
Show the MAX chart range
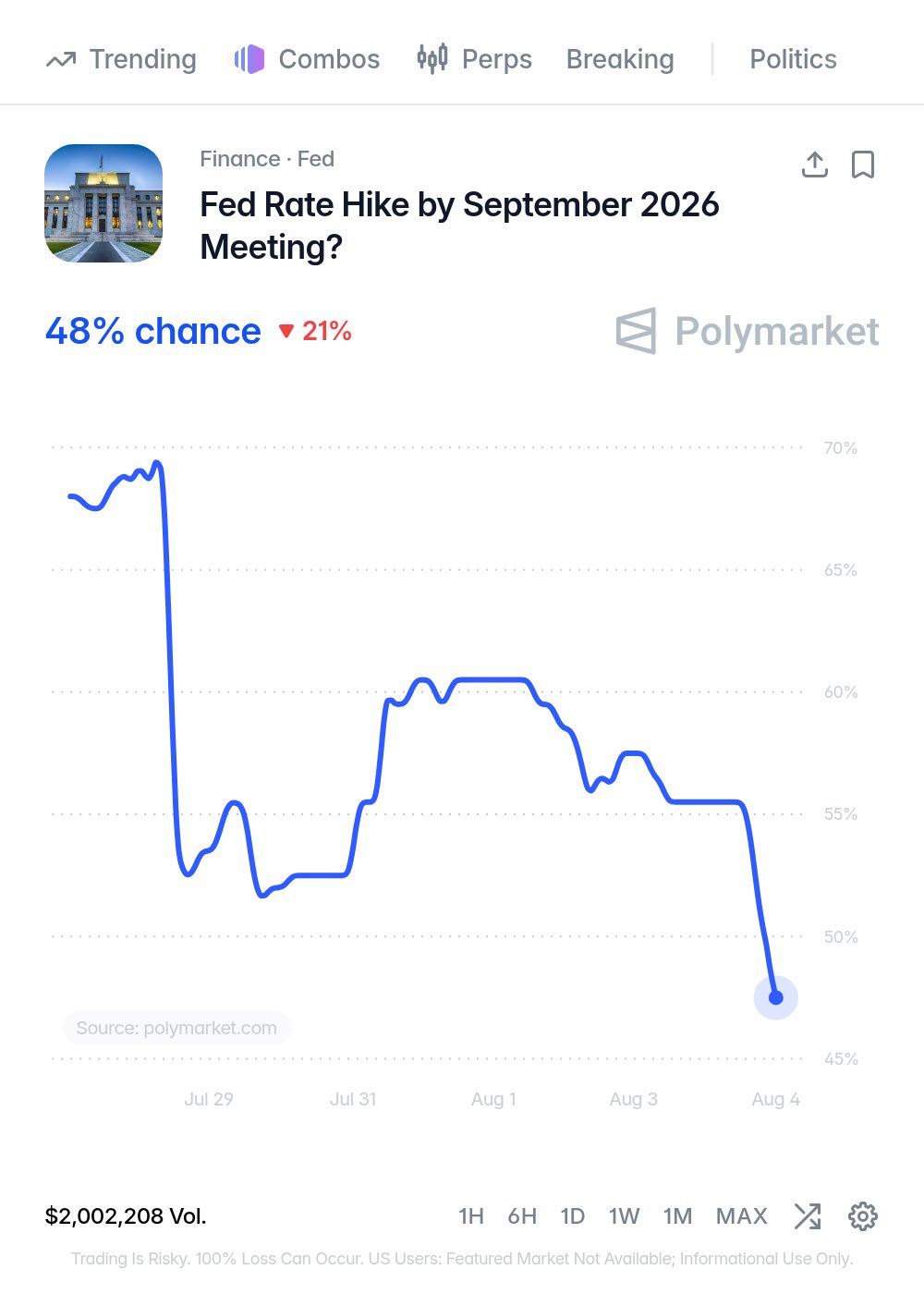click(742, 1216)
